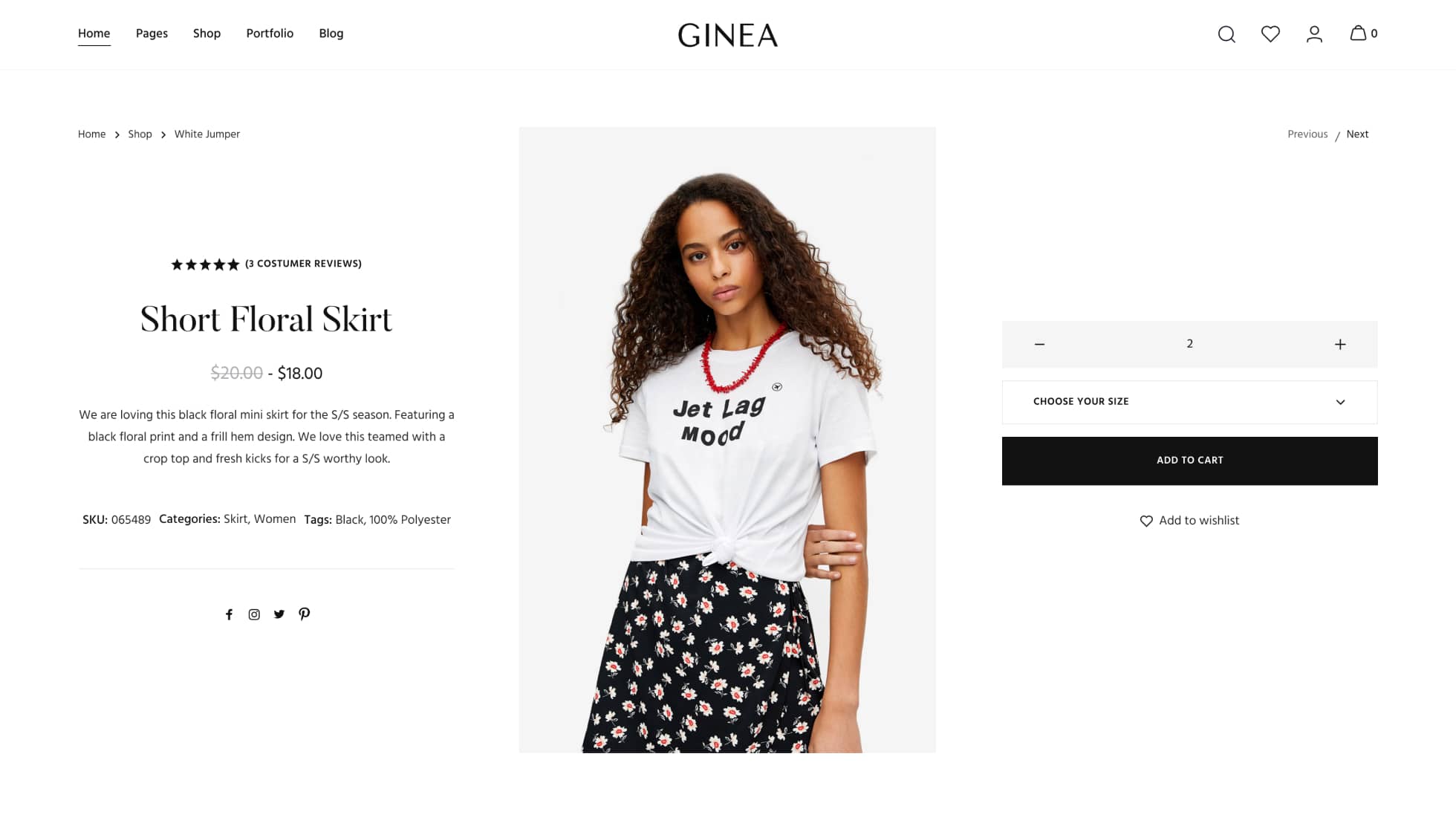
Task: Pin product on Pinterest
Action: [305, 614]
